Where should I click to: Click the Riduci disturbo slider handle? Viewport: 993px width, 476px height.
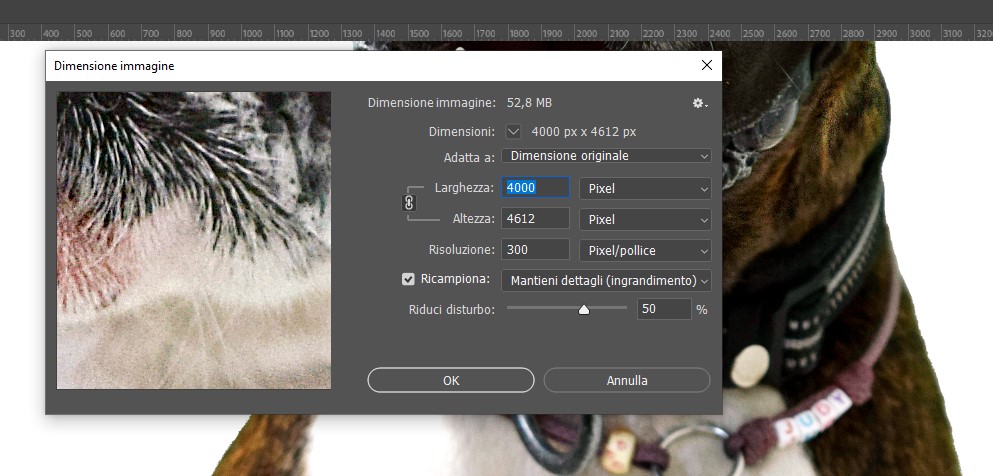(x=584, y=310)
